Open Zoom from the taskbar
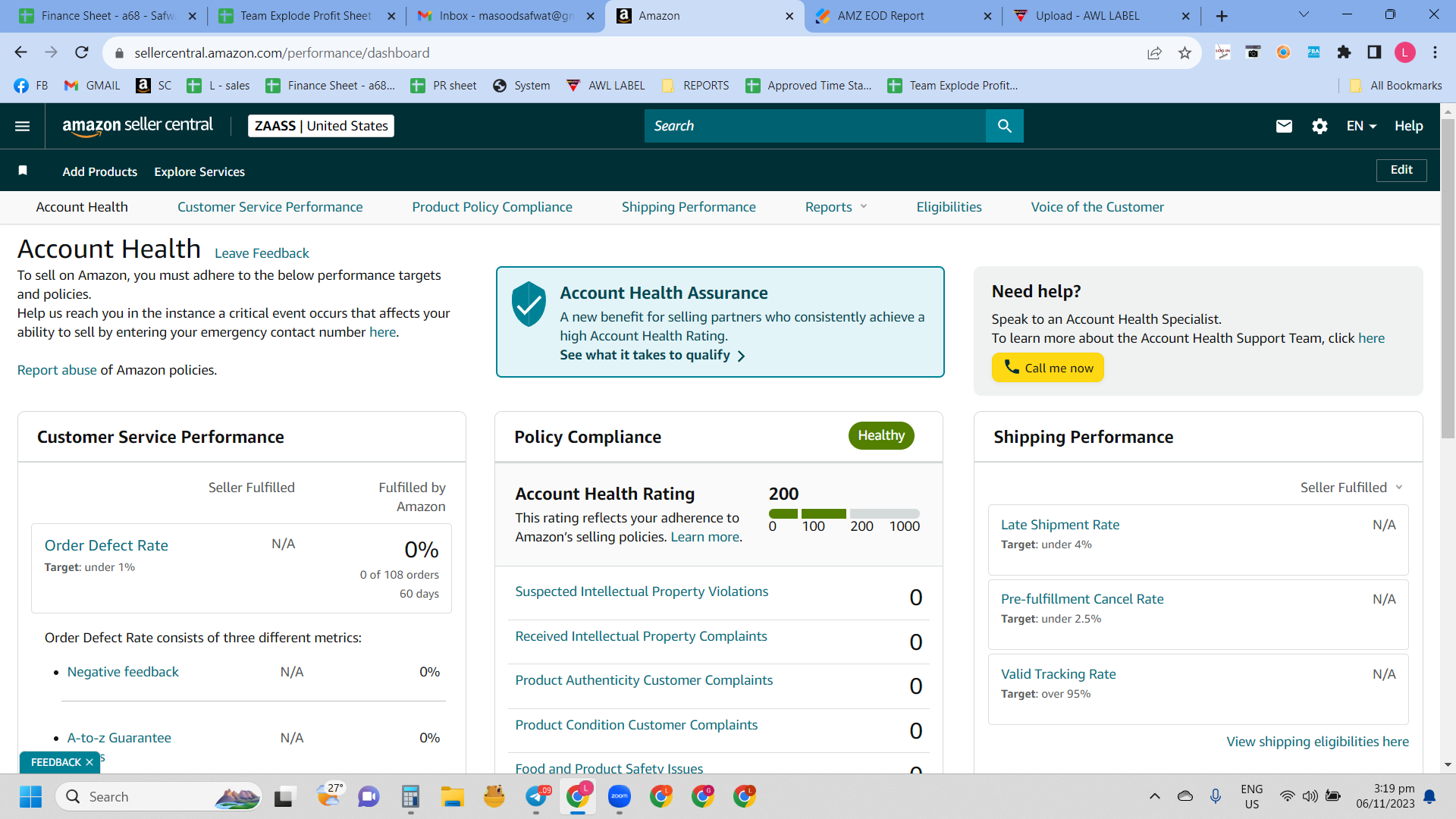This screenshot has width=1456, height=819. point(620,796)
